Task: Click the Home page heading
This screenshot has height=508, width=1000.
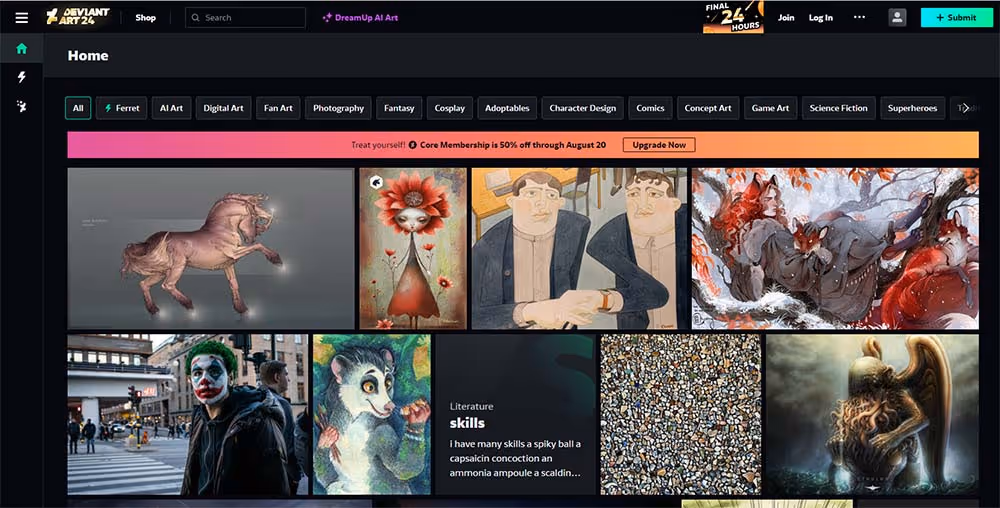Action: click(x=88, y=55)
